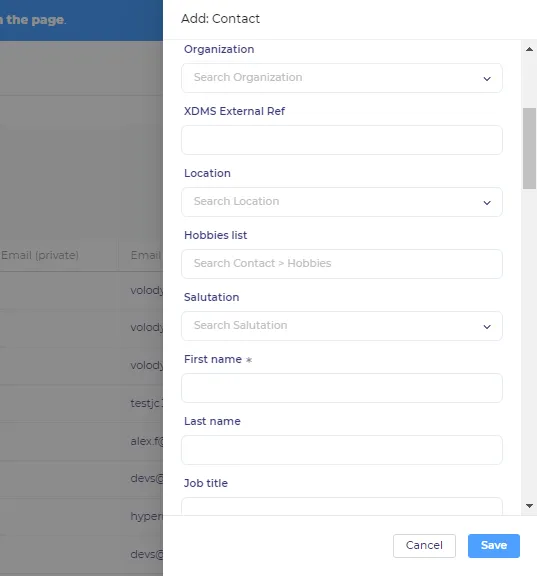
Task: Click the form's vertical scrollbar thumb
Action: (x=529, y=148)
